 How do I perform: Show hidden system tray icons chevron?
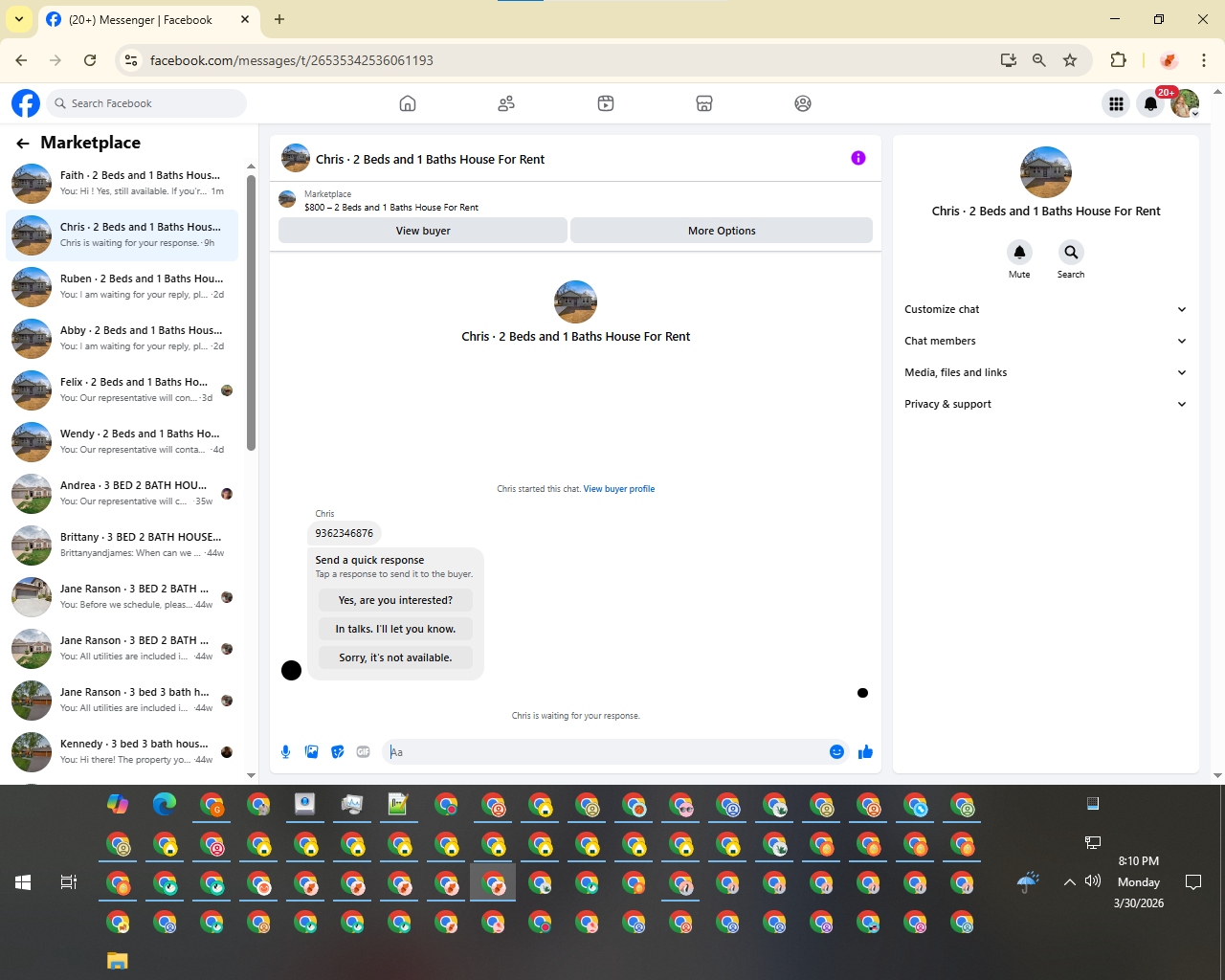tap(1069, 882)
